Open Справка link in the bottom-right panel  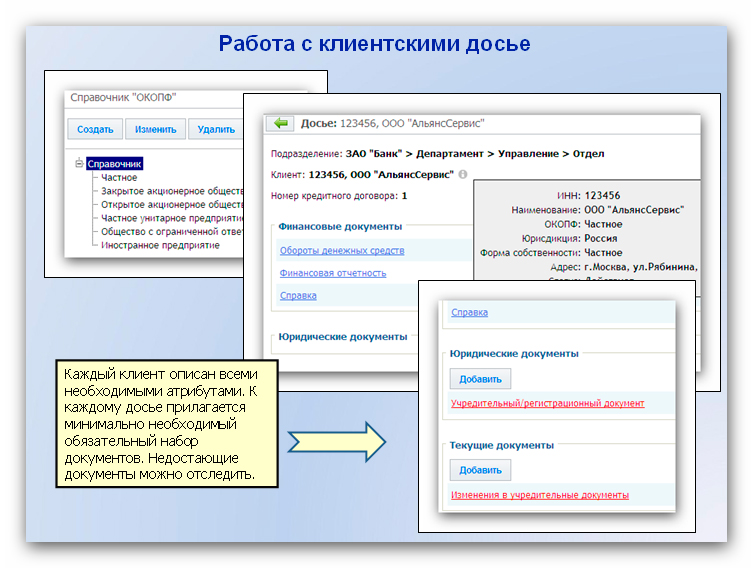click(469, 313)
